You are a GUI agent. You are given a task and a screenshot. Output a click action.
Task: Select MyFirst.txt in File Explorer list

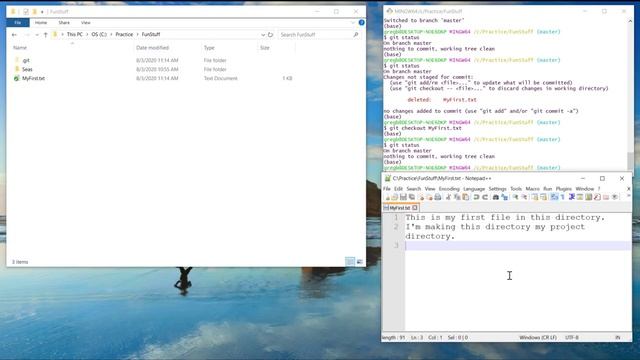tap(33, 78)
